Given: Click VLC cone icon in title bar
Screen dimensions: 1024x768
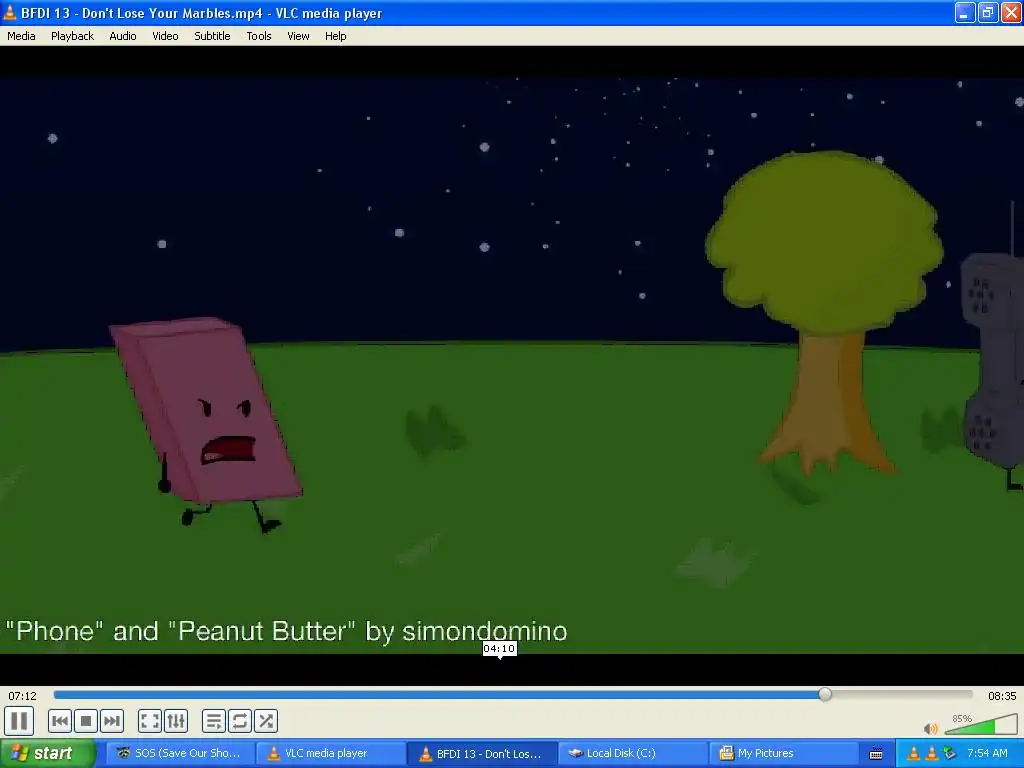Looking at the screenshot, I should tap(10, 12).
